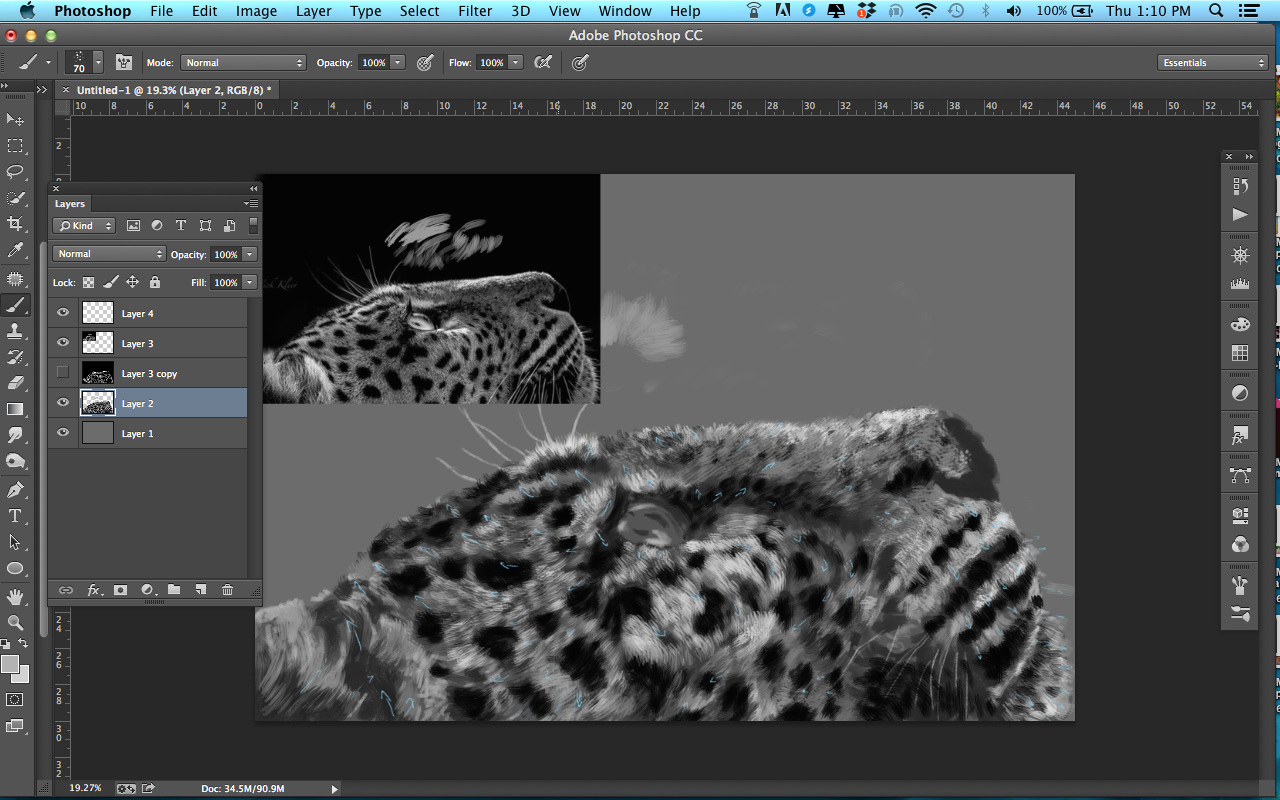Select the Move tool
Viewport: 1280px width, 800px height.
[15, 120]
